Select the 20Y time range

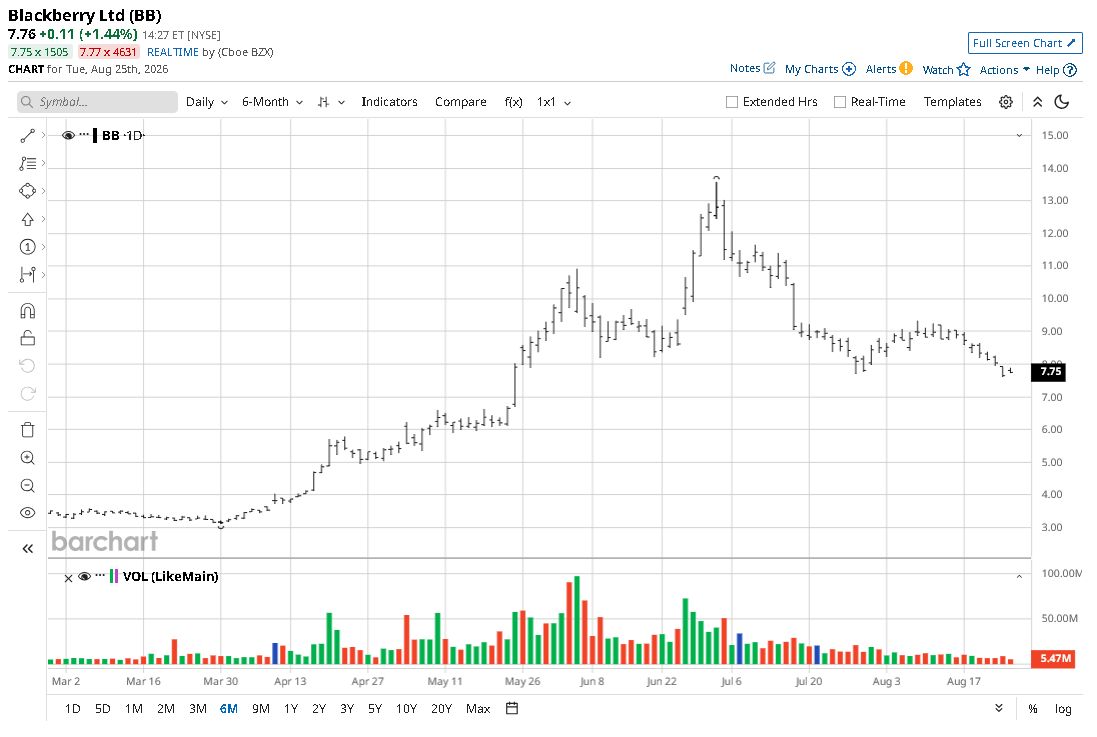point(441,709)
